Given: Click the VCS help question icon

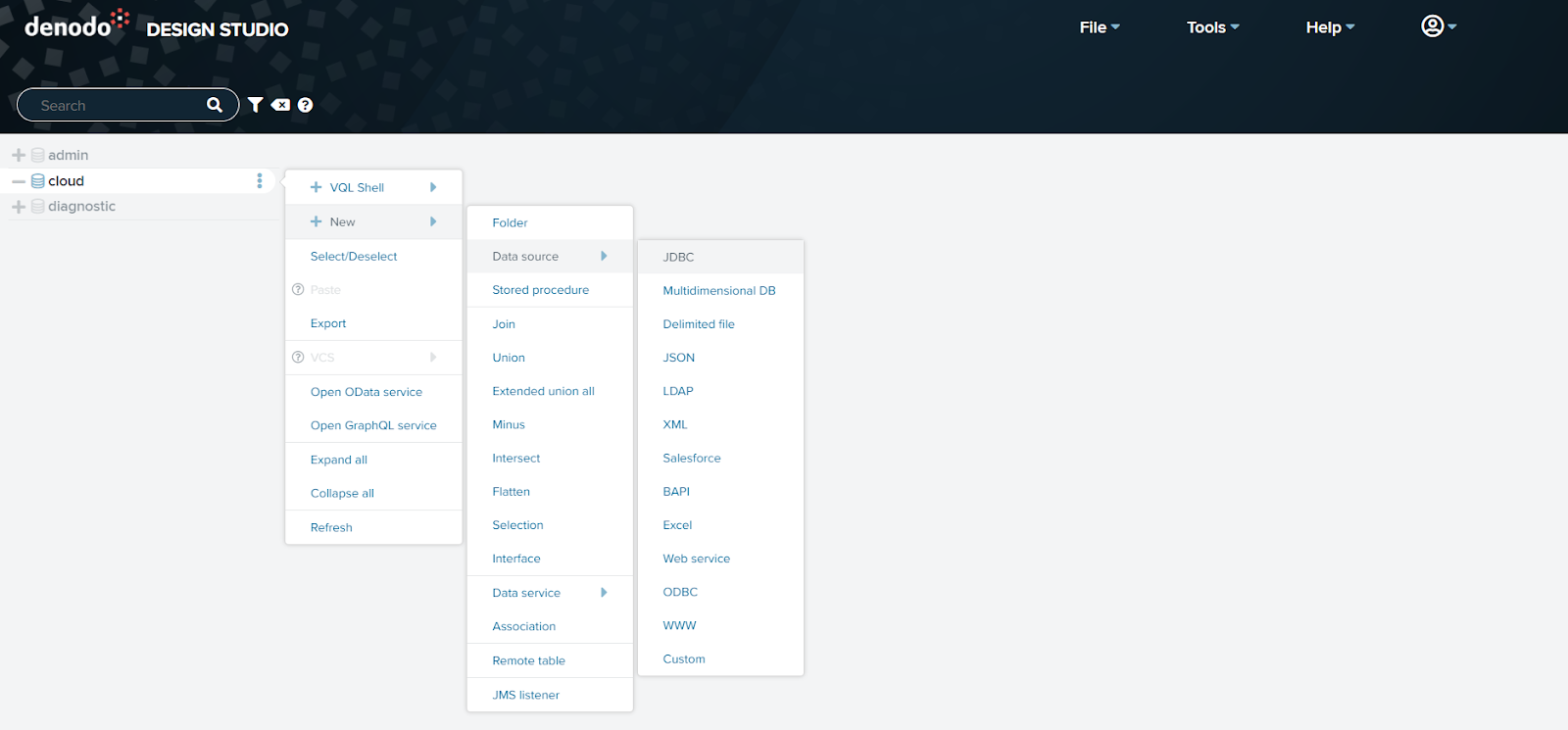Looking at the screenshot, I should 298,358.
